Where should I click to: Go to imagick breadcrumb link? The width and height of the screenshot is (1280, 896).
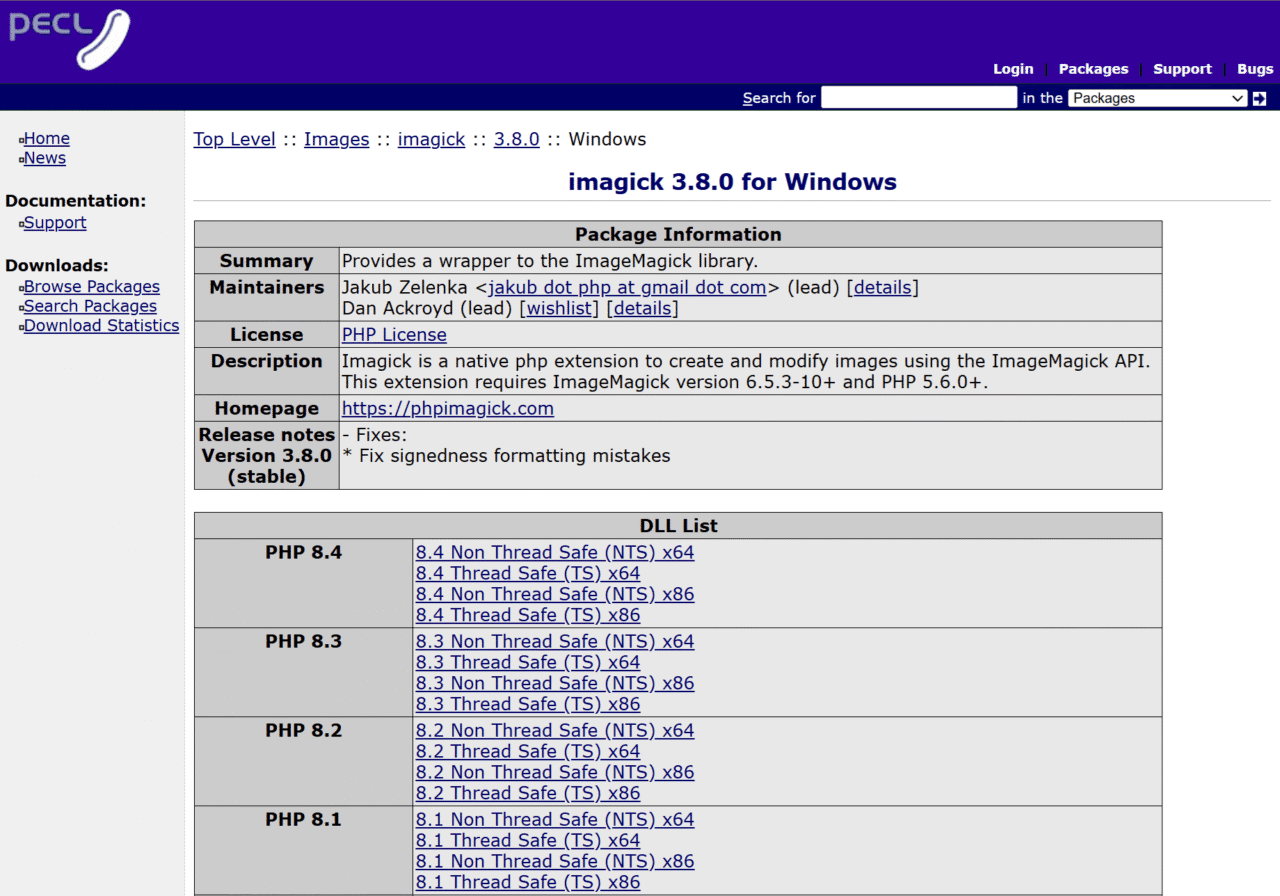[431, 139]
